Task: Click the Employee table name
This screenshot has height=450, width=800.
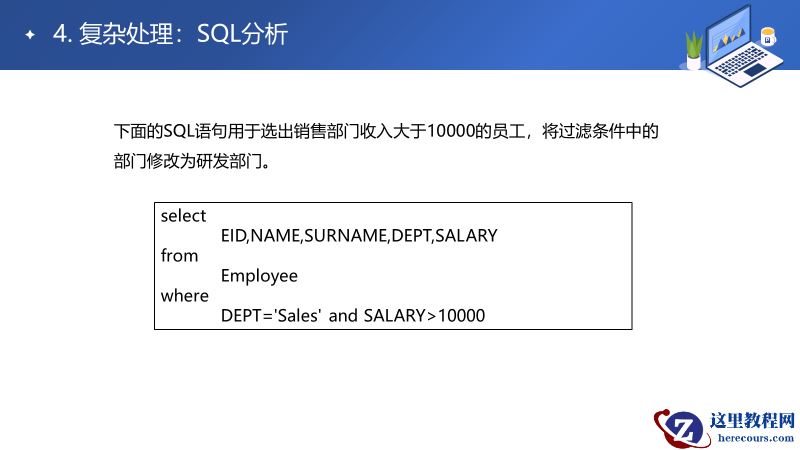Action: click(259, 276)
